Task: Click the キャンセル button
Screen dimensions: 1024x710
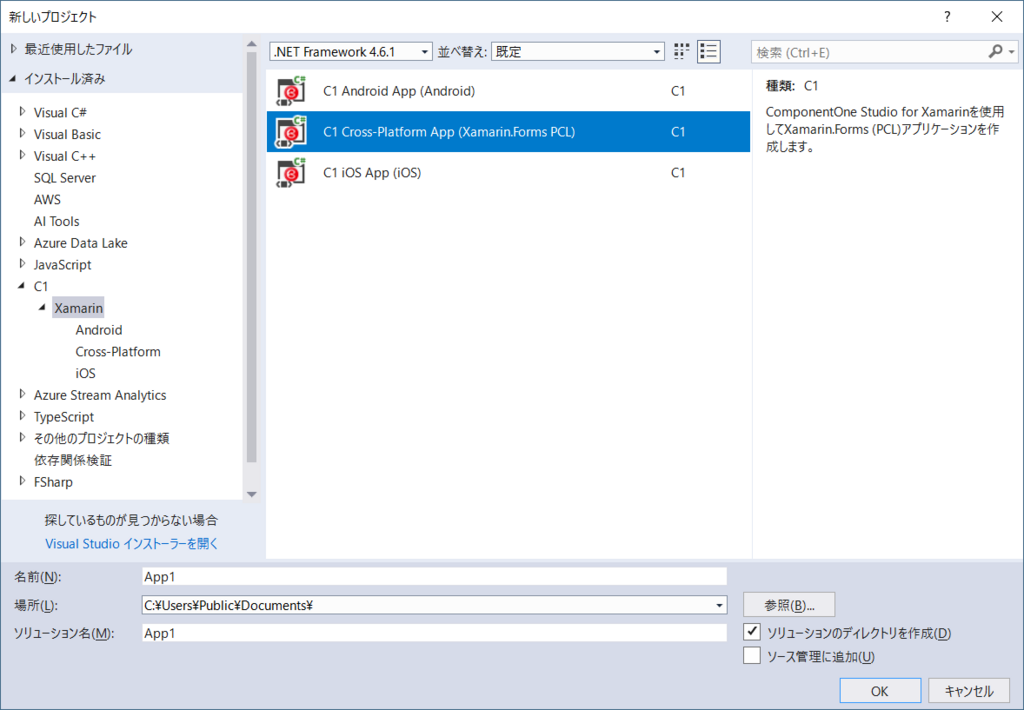Action: click(969, 690)
